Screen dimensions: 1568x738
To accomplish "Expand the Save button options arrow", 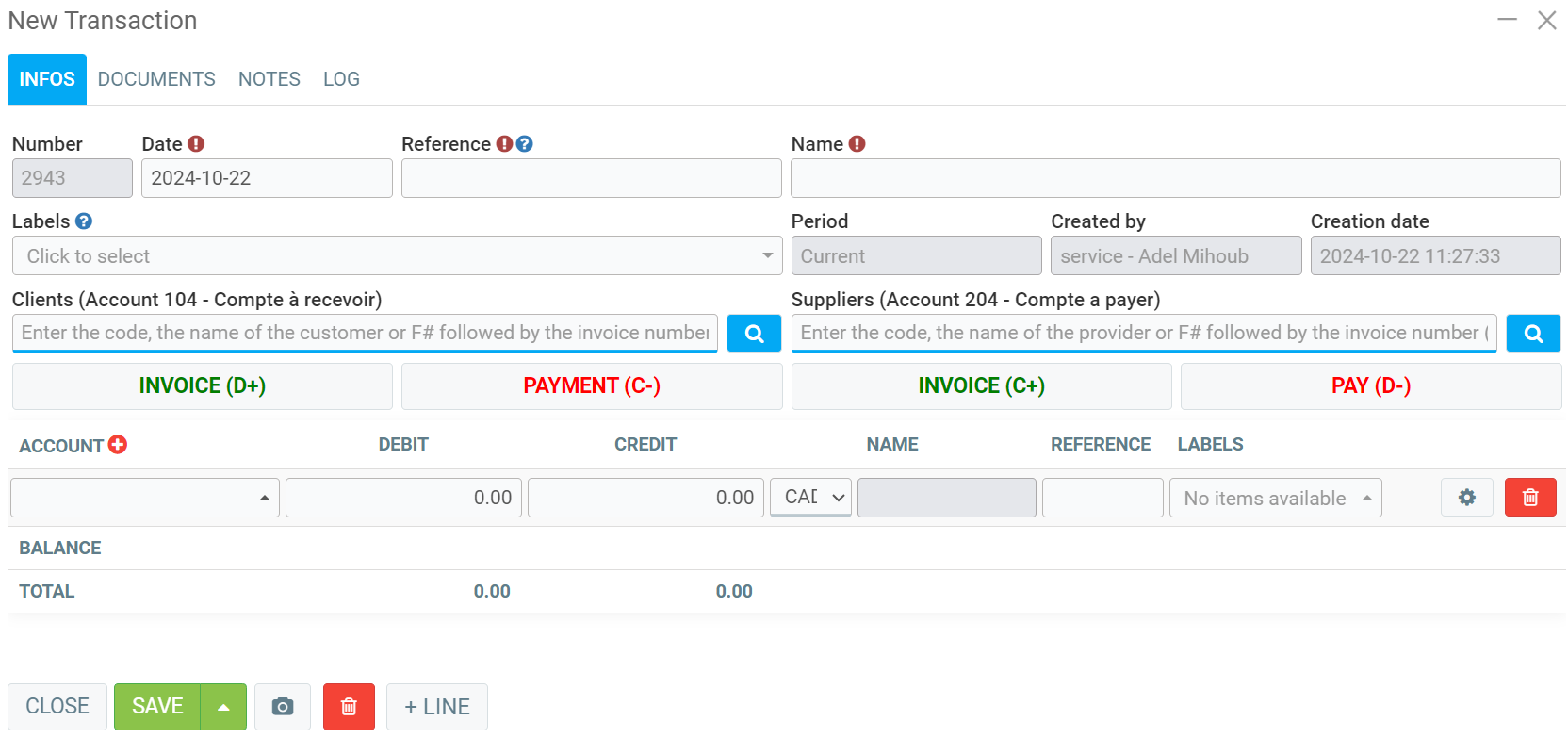I will [x=223, y=707].
